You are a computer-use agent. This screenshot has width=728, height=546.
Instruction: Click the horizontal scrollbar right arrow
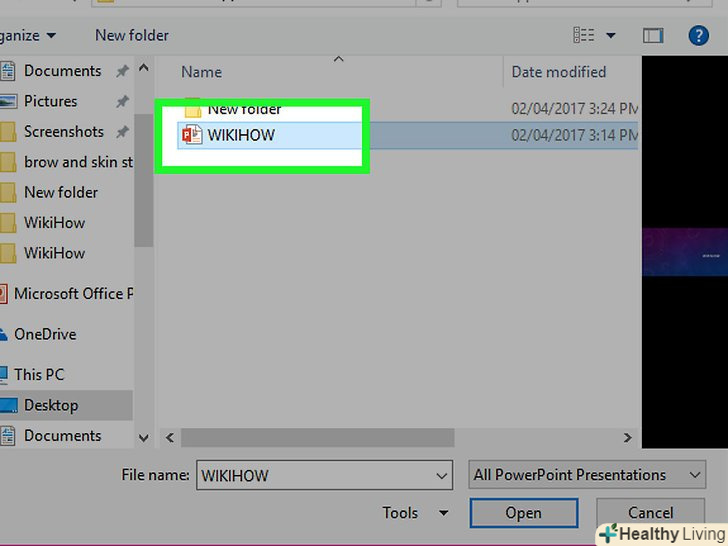628,437
